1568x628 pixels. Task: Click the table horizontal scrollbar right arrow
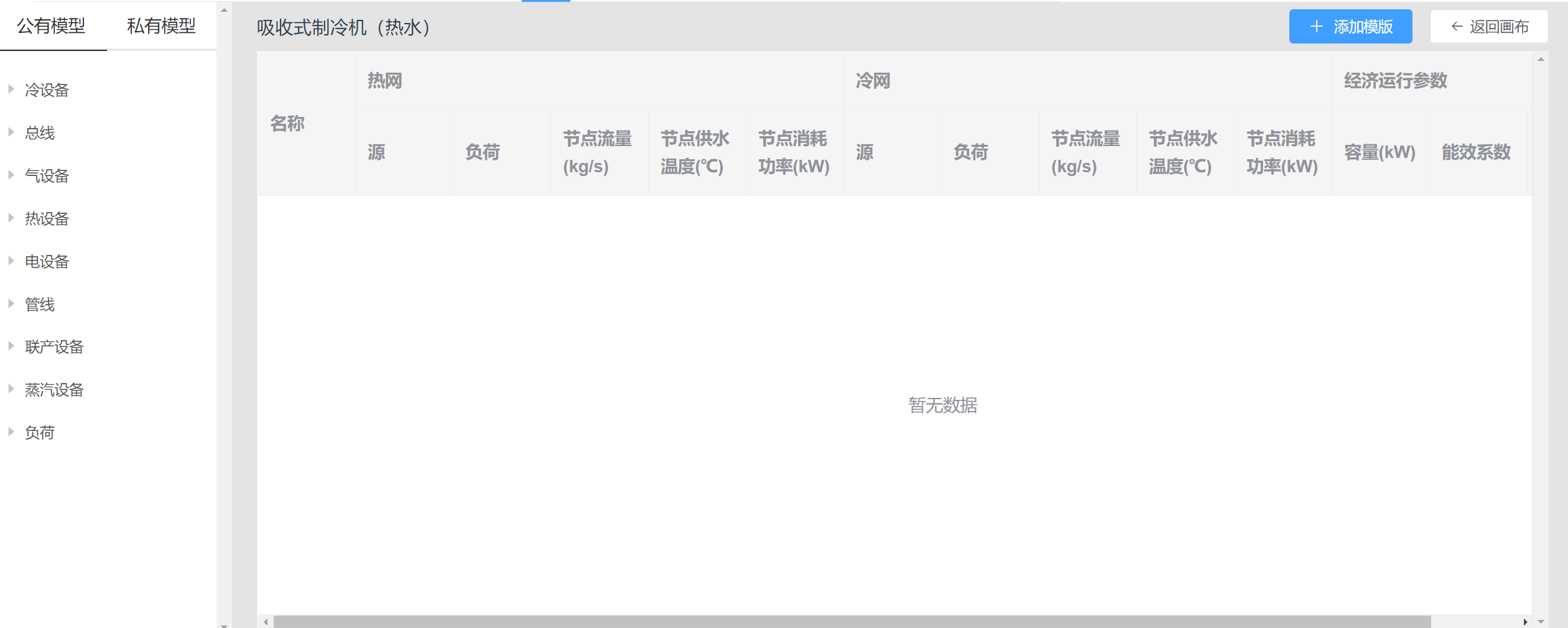pos(1525,622)
